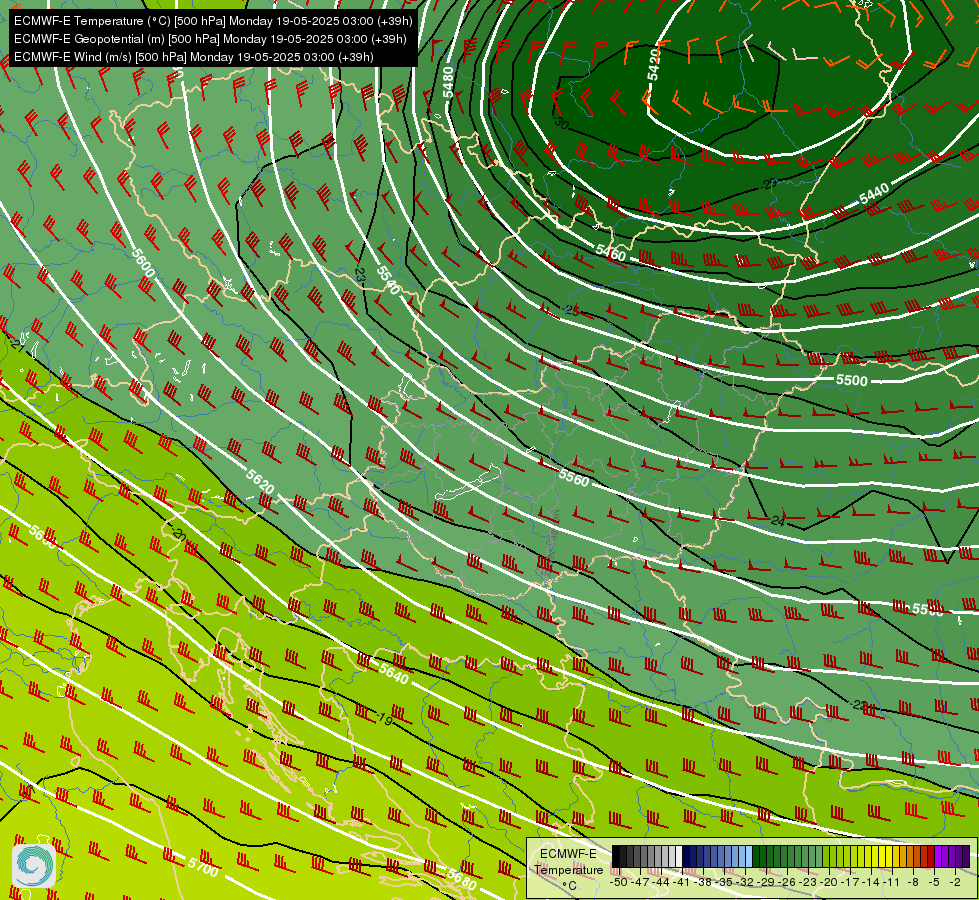Image resolution: width=979 pixels, height=900 pixels.
Task: Click the -8 legend scale value
Action: (913, 882)
